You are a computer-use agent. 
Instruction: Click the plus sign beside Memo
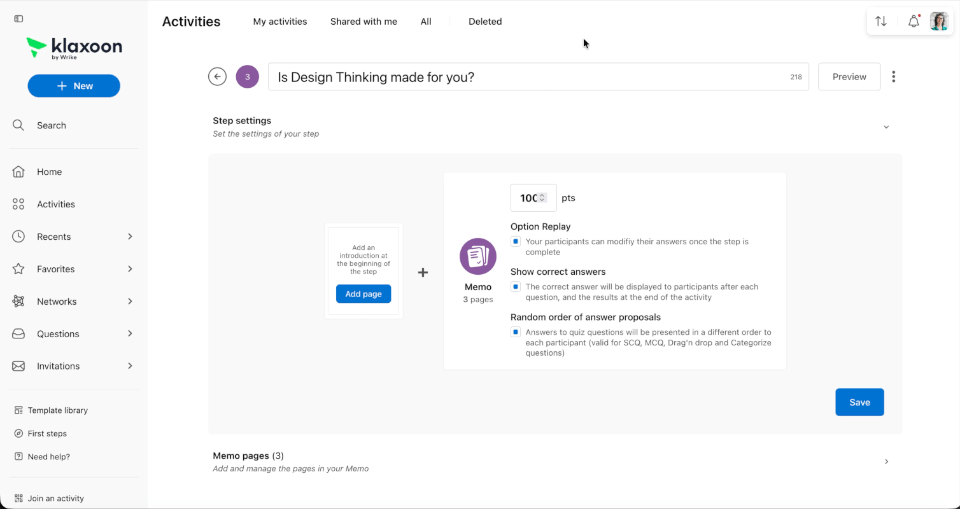click(x=423, y=273)
